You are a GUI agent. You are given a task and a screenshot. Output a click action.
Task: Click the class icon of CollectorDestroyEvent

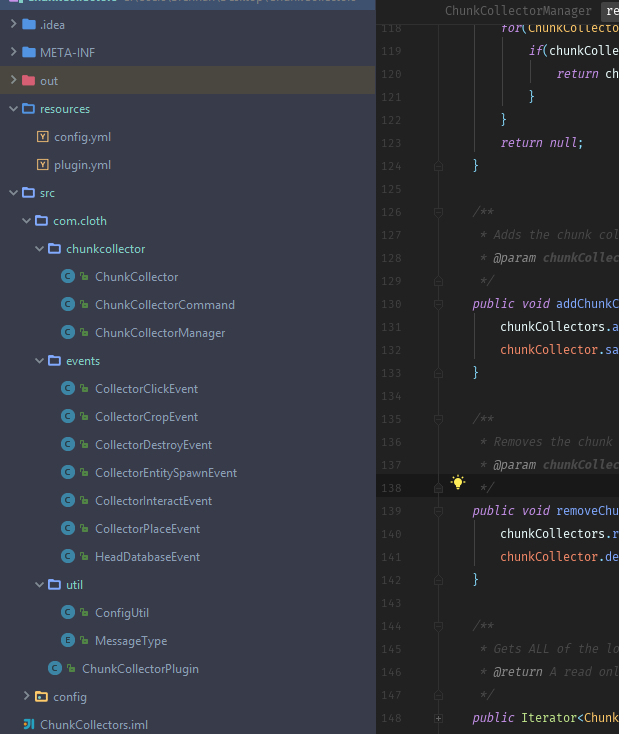(68, 444)
